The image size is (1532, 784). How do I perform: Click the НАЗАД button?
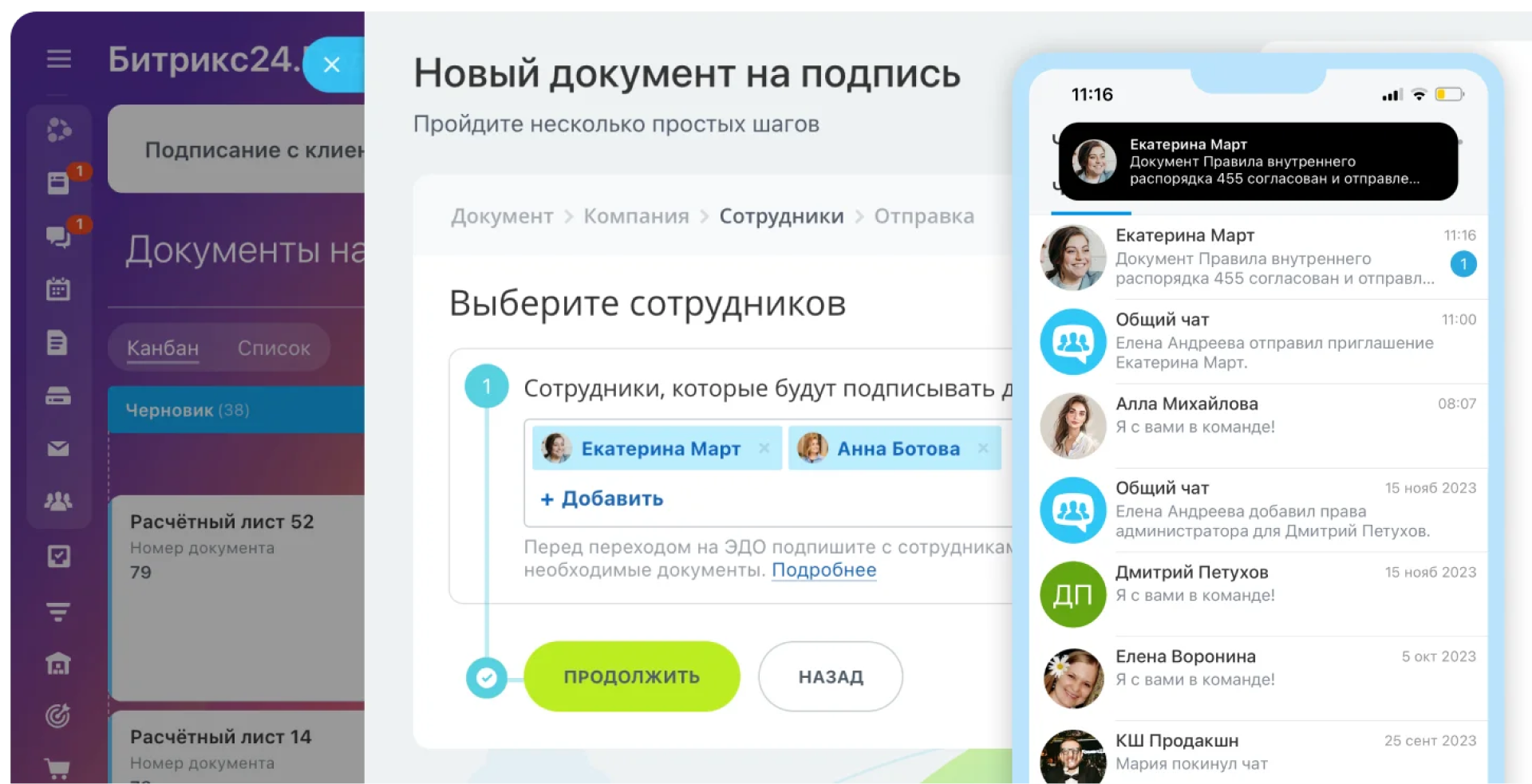coord(830,676)
